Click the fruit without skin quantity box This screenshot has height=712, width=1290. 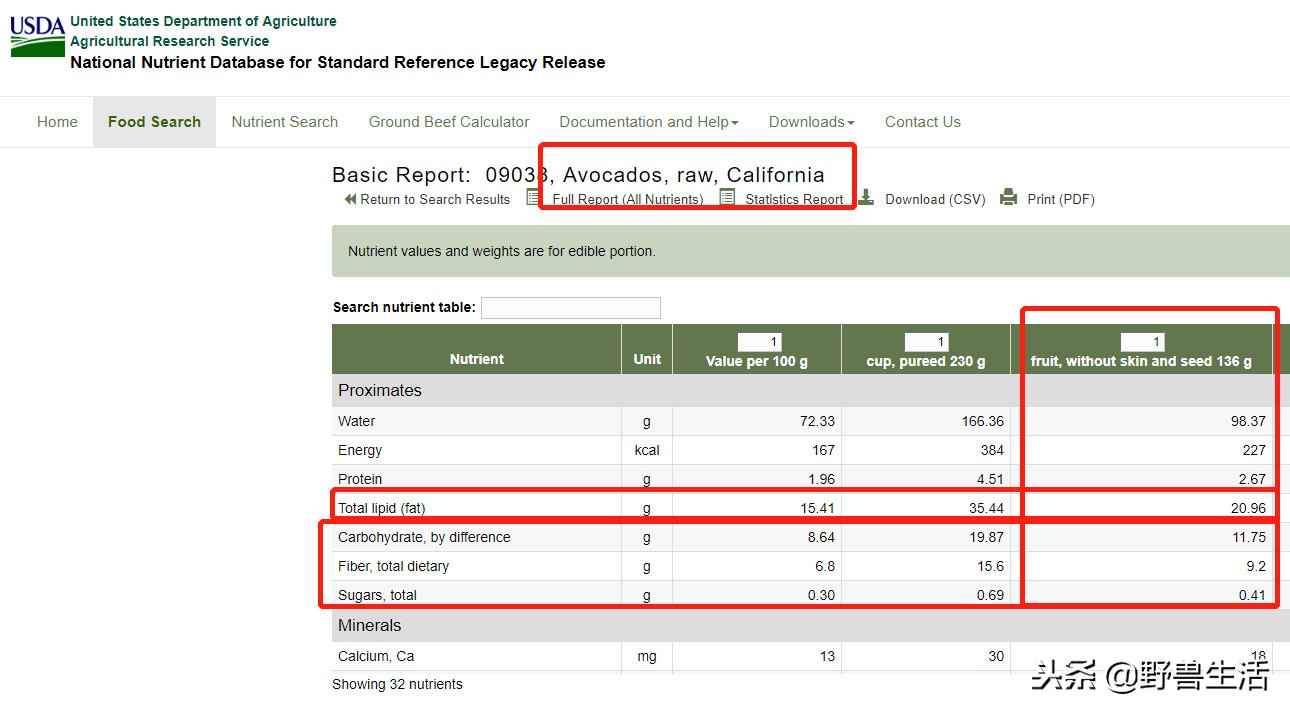[x=1142, y=342]
